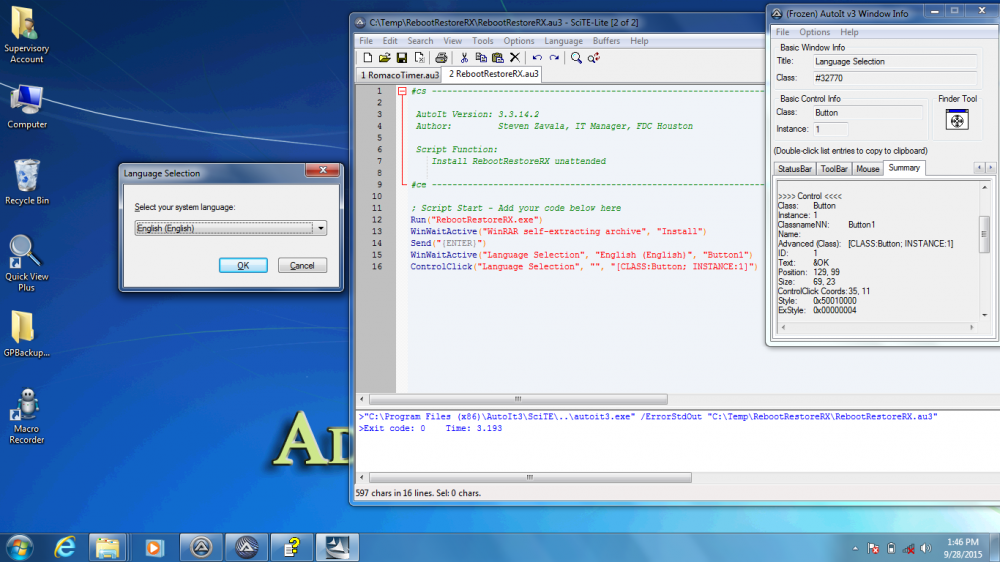Click Basic Window Info Class field #32770
Viewport: 1000px width, 562px height.
click(x=894, y=78)
